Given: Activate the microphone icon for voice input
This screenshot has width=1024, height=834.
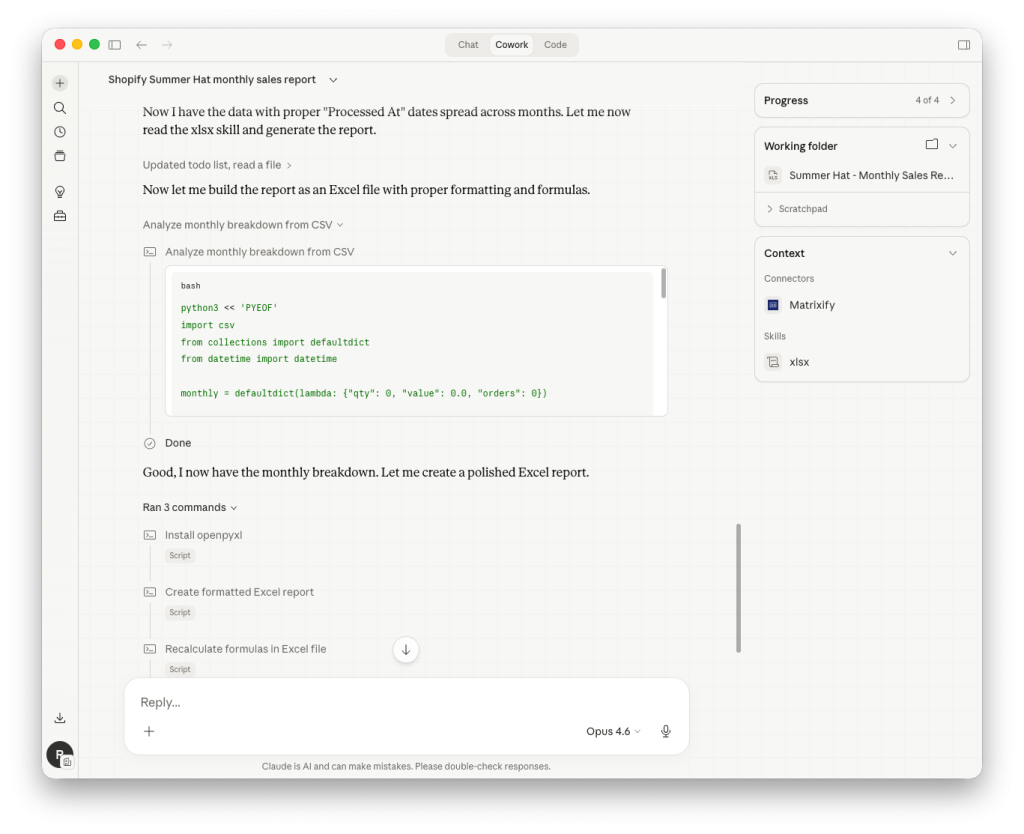Looking at the screenshot, I should click(665, 731).
